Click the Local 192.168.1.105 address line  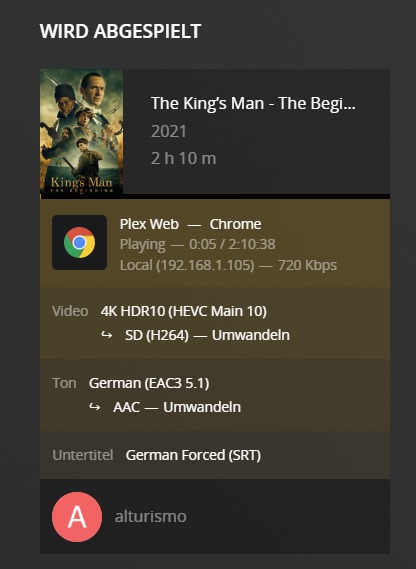228,265
